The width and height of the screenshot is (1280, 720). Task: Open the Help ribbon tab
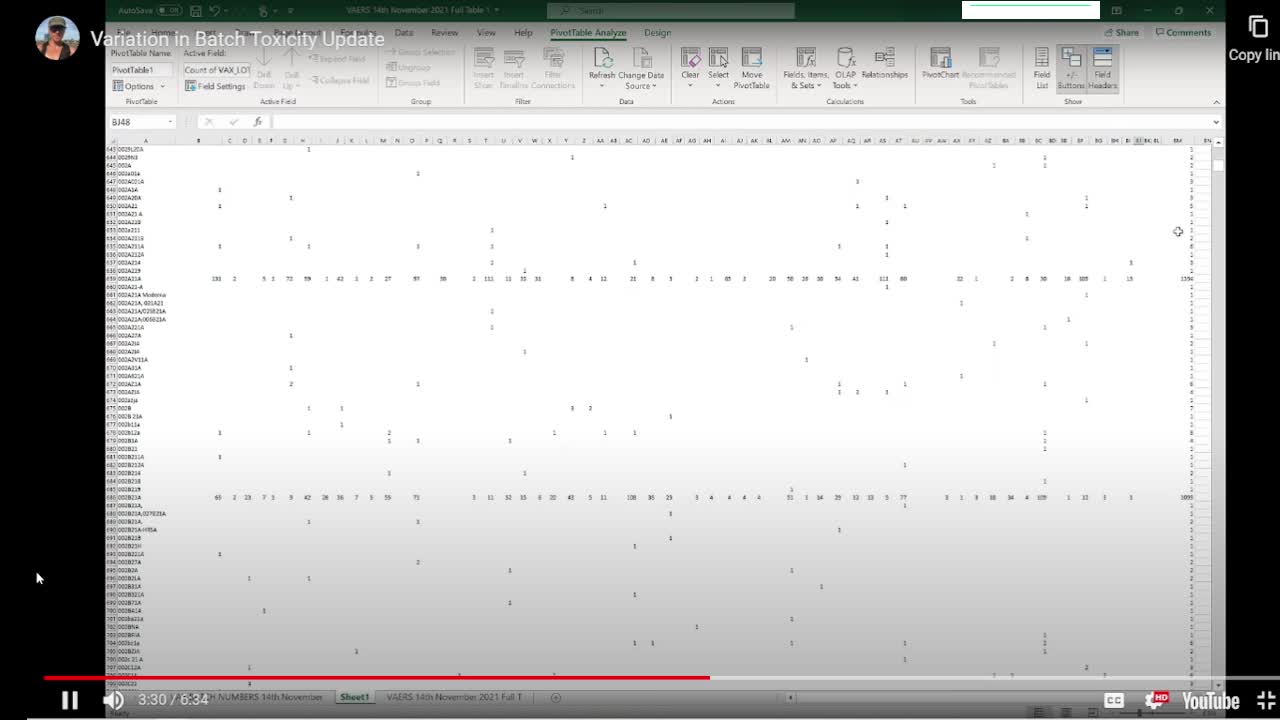pyautogui.click(x=523, y=32)
